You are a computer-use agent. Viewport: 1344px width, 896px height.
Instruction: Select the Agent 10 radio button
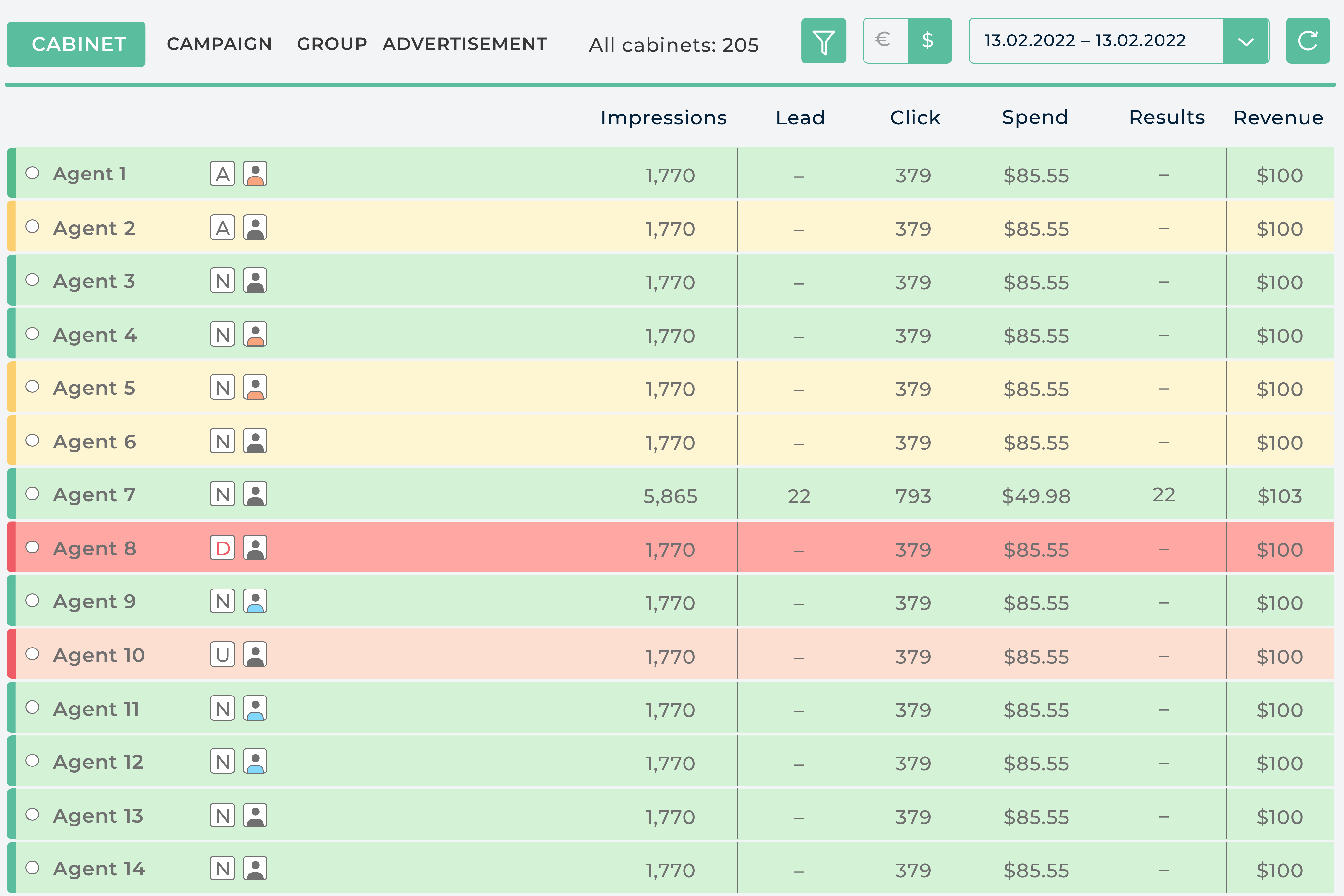(33, 654)
